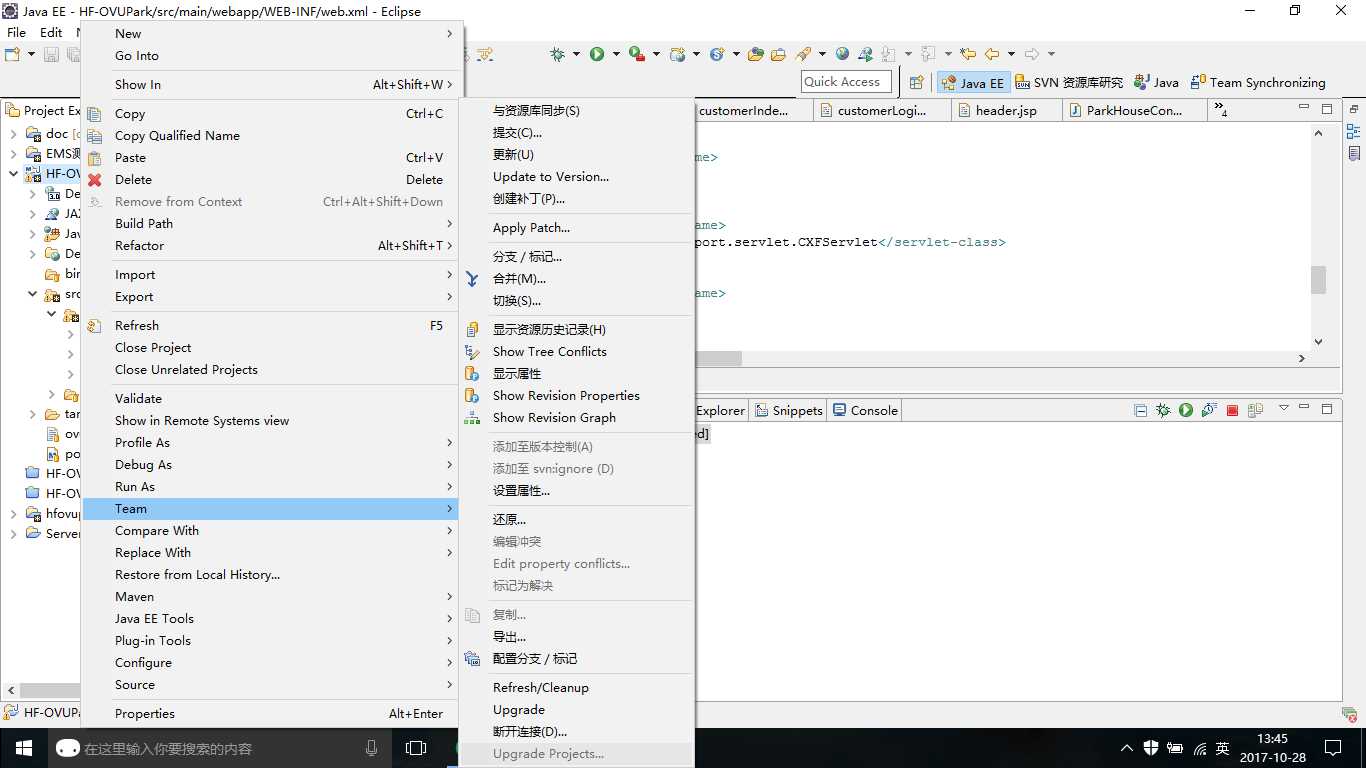Show hidden editor tabs list
The width and height of the screenshot is (1366, 768).
(1221, 111)
